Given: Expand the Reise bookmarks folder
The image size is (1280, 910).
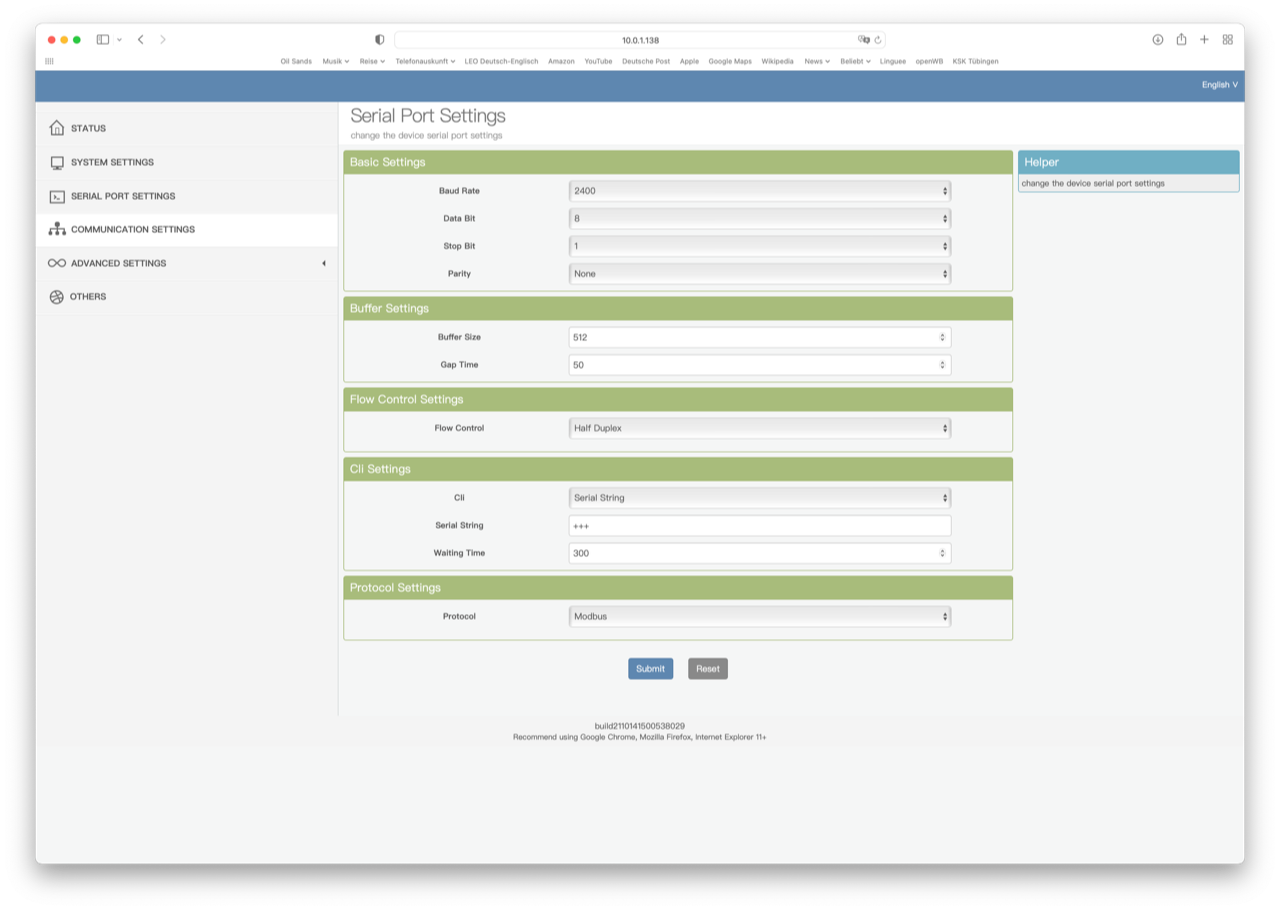Looking at the screenshot, I should (372, 61).
